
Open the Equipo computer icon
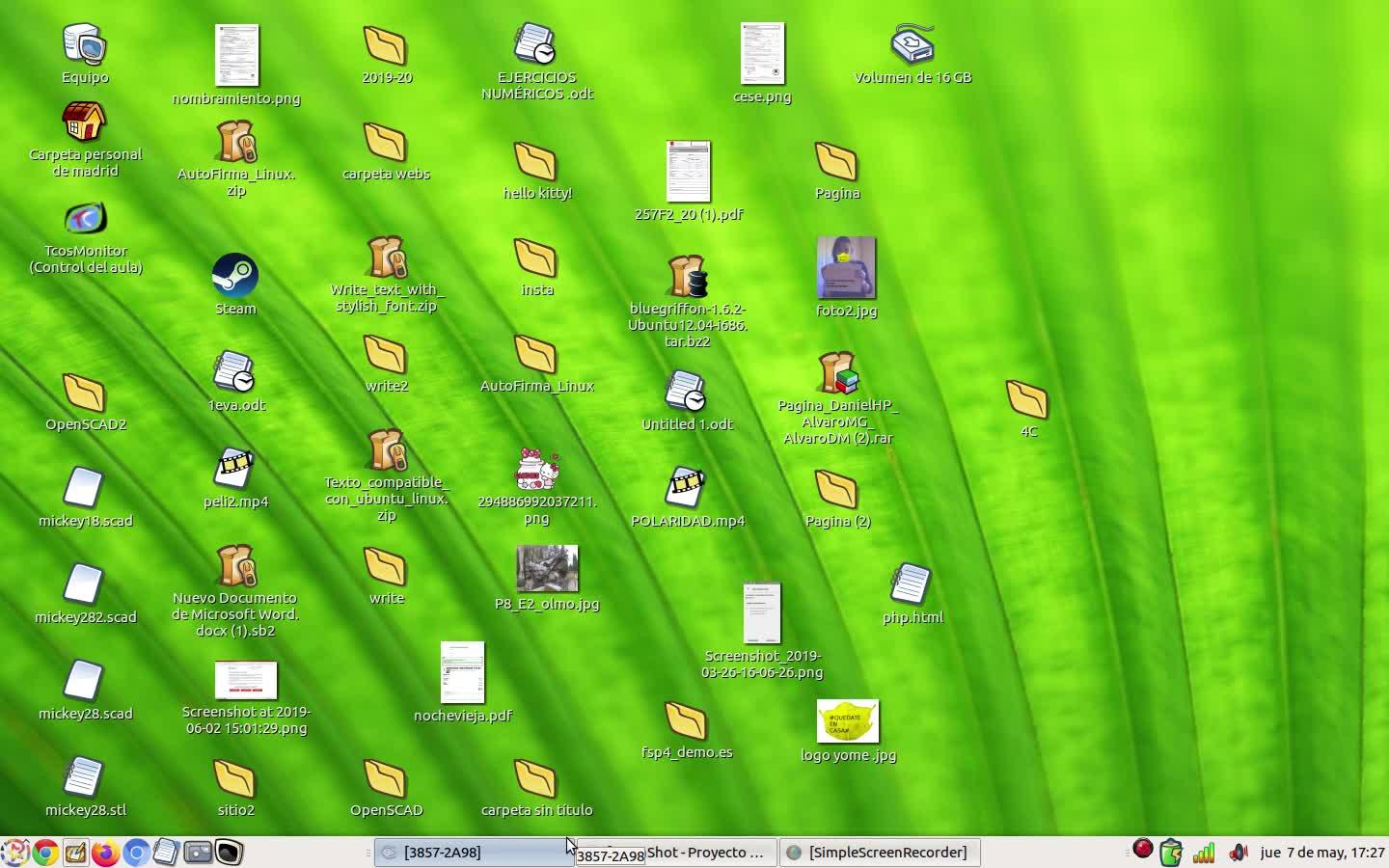(x=85, y=45)
